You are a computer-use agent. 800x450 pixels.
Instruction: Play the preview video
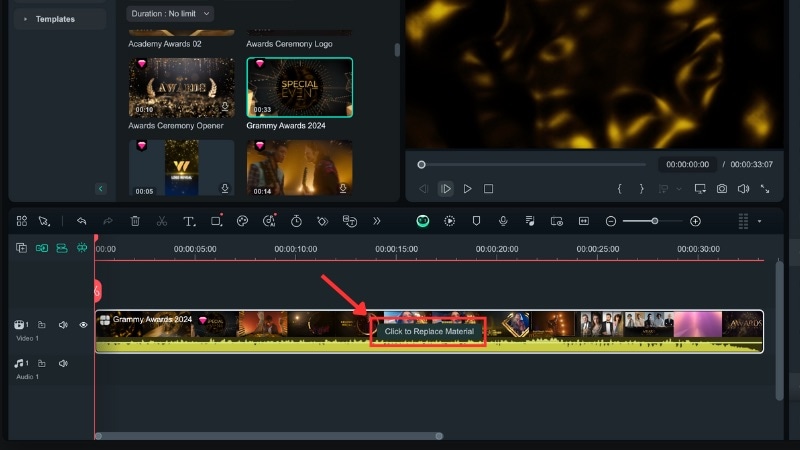467,189
